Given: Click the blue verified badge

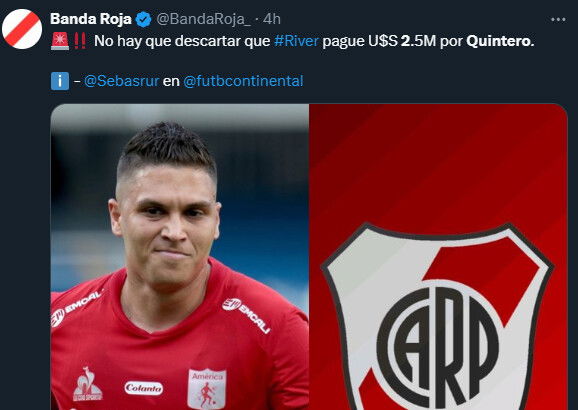Looking at the screenshot, I should pyautogui.click(x=143, y=19).
